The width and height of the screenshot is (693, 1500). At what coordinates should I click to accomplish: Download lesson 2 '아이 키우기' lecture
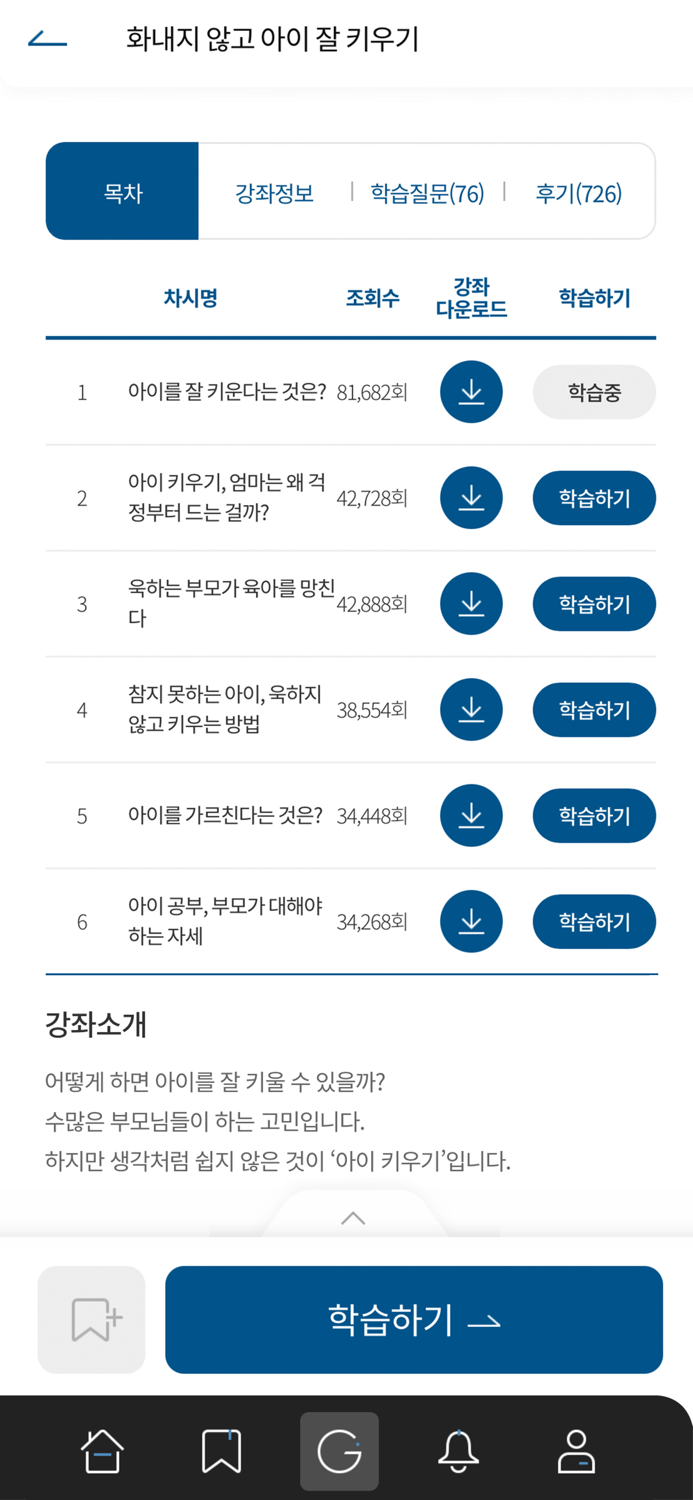point(471,497)
